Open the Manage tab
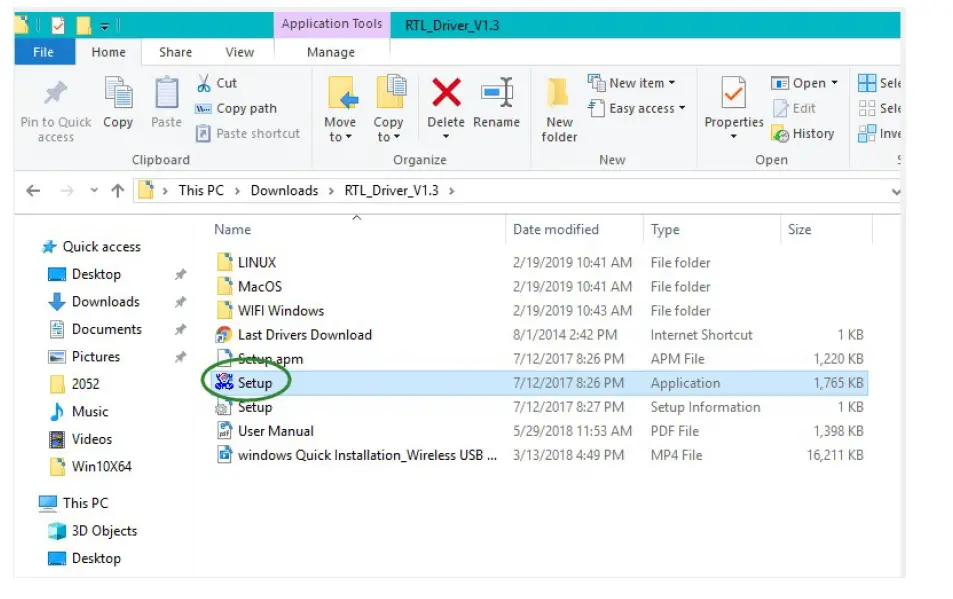This screenshot has height=599, width=953. [331, 52]
